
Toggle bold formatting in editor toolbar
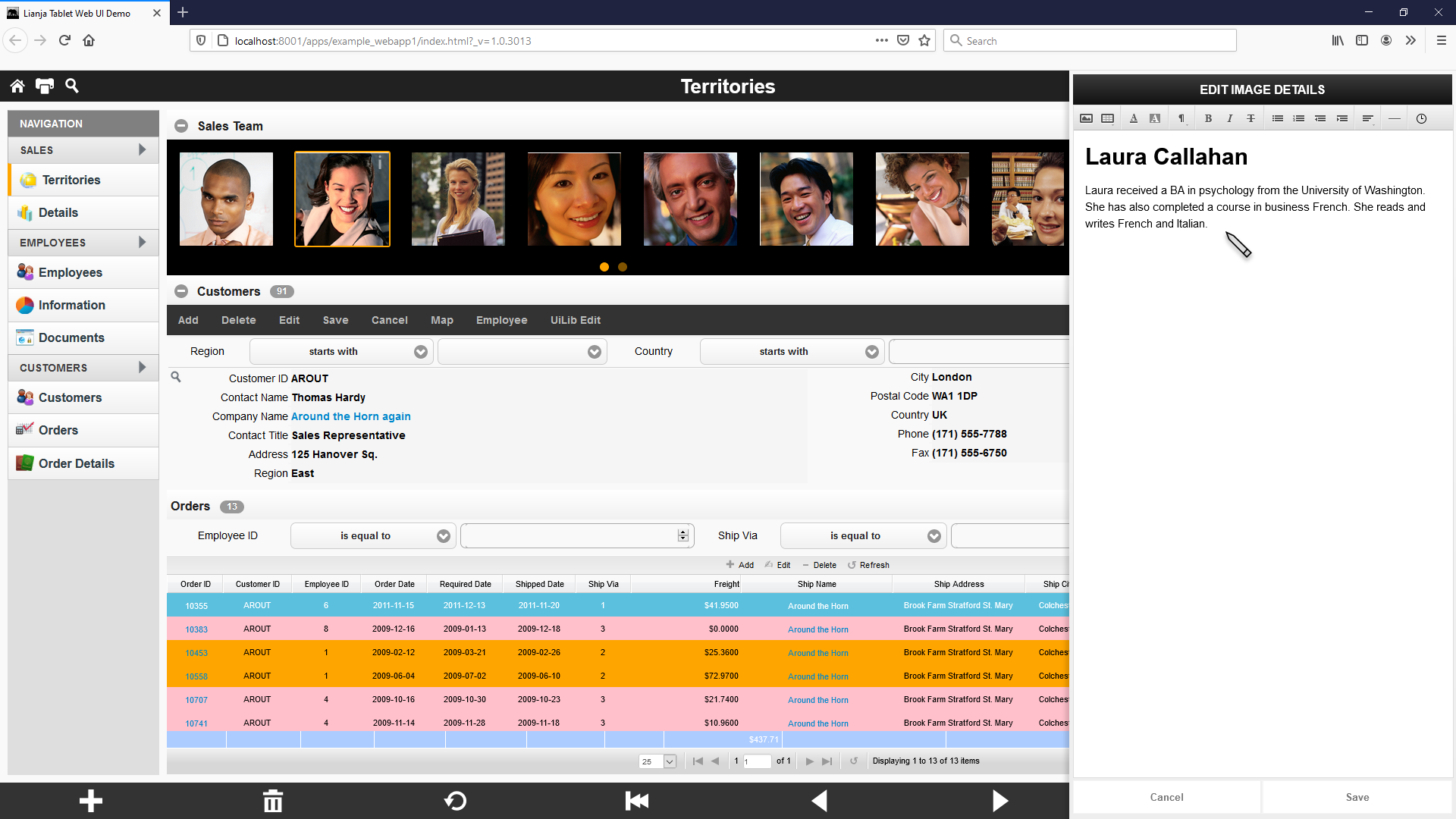pyautogui.click(x=1208, y=118)
